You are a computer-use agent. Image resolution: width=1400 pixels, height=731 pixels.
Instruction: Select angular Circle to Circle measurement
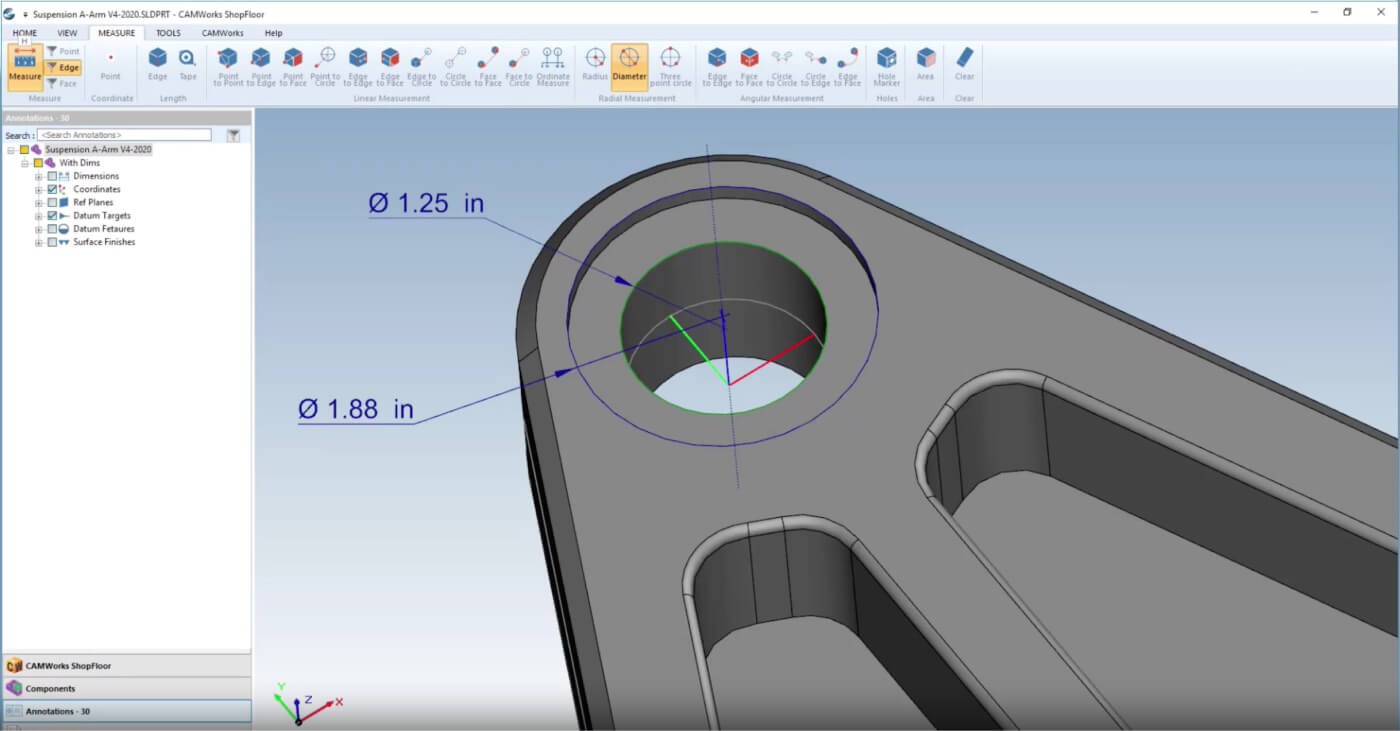[782, 67]
